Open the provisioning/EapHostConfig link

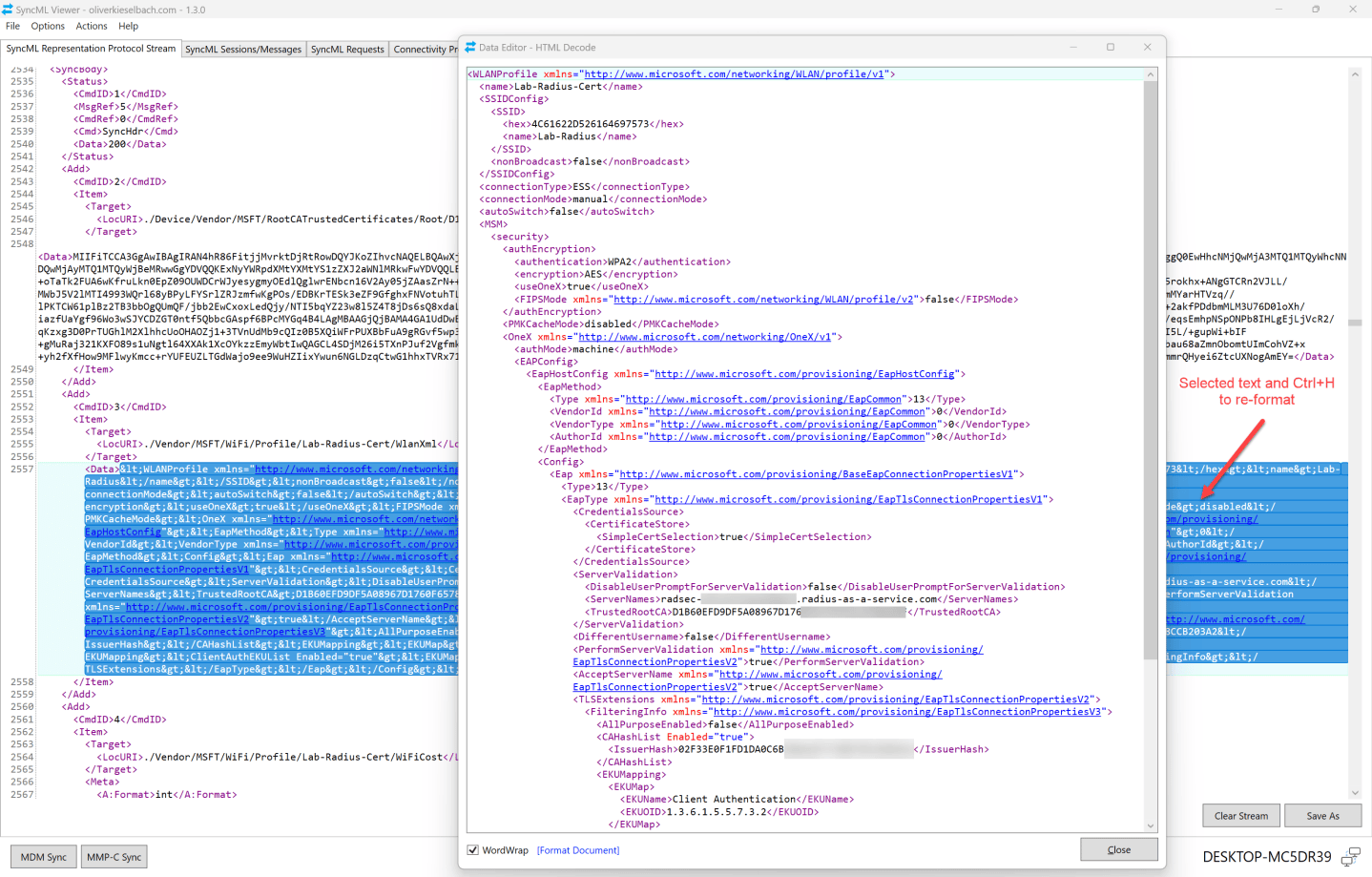[804, 374]
